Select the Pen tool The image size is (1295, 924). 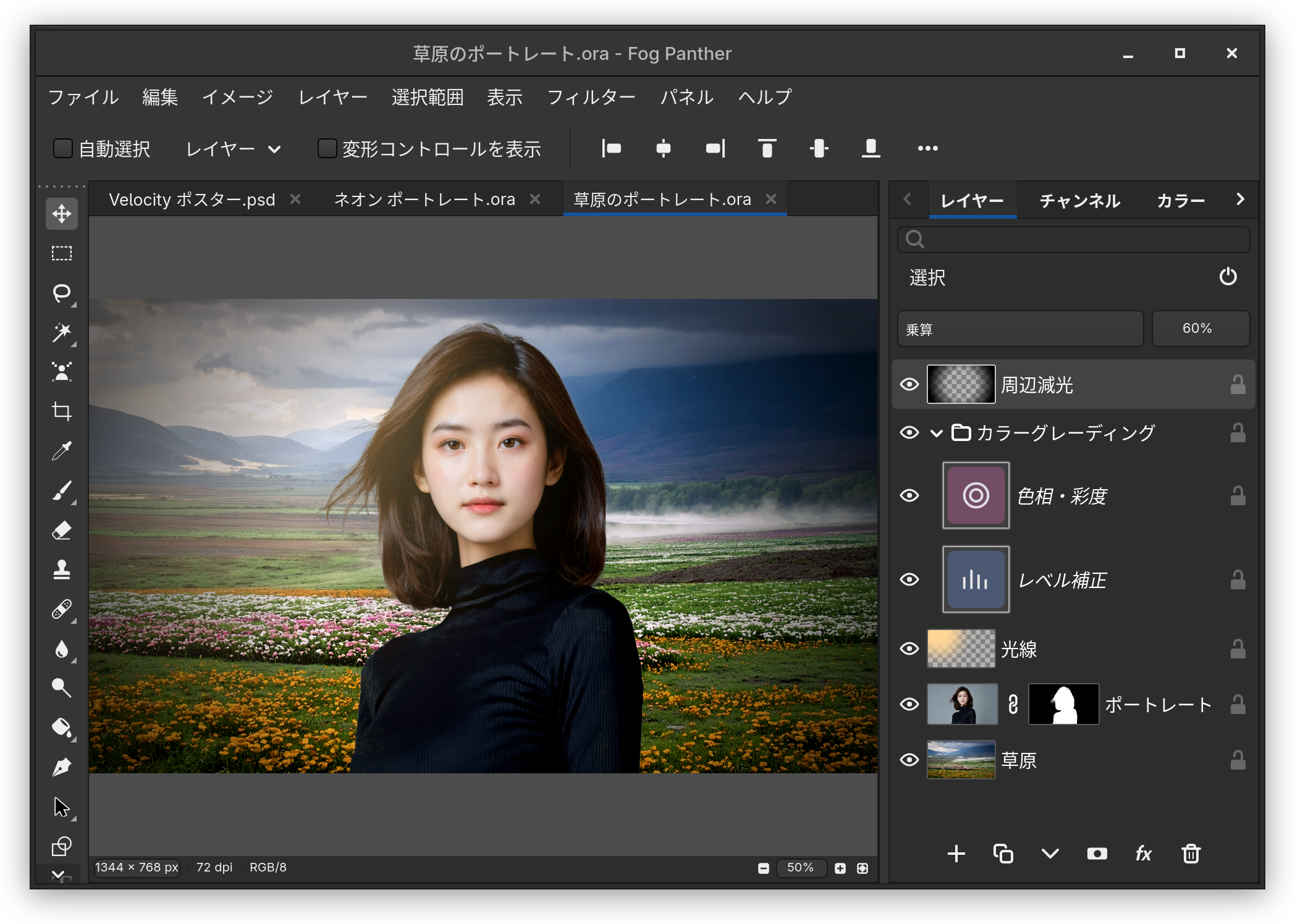coord(62,767)
